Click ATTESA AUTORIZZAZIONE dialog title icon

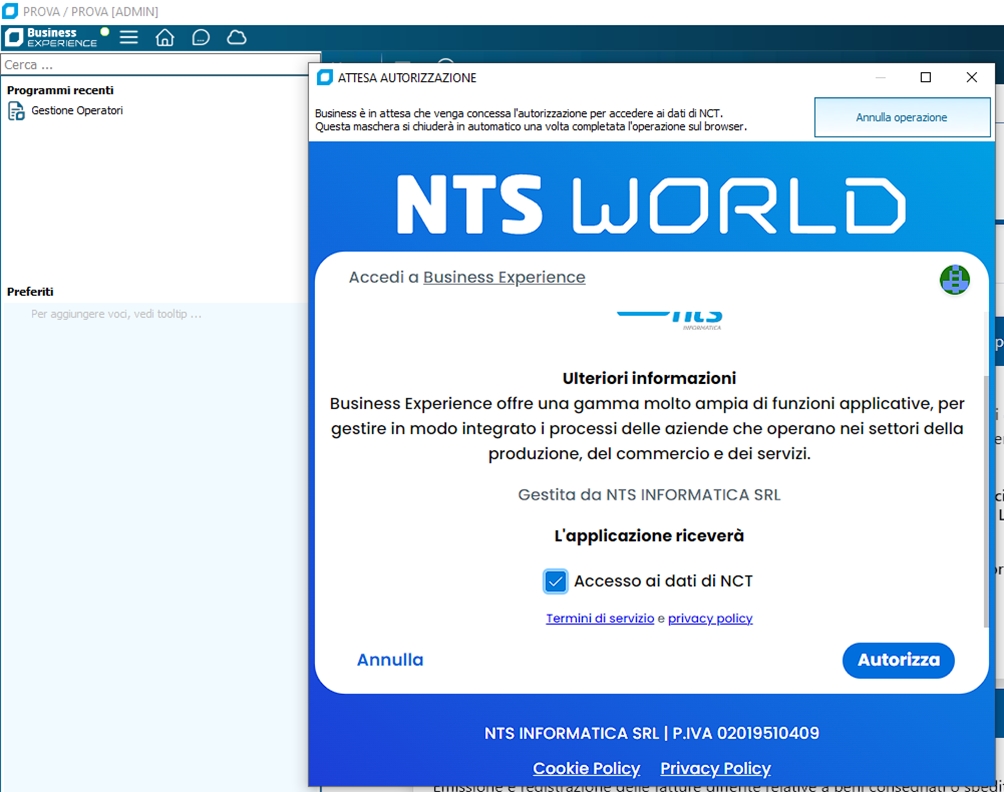(x=325, y=77)
